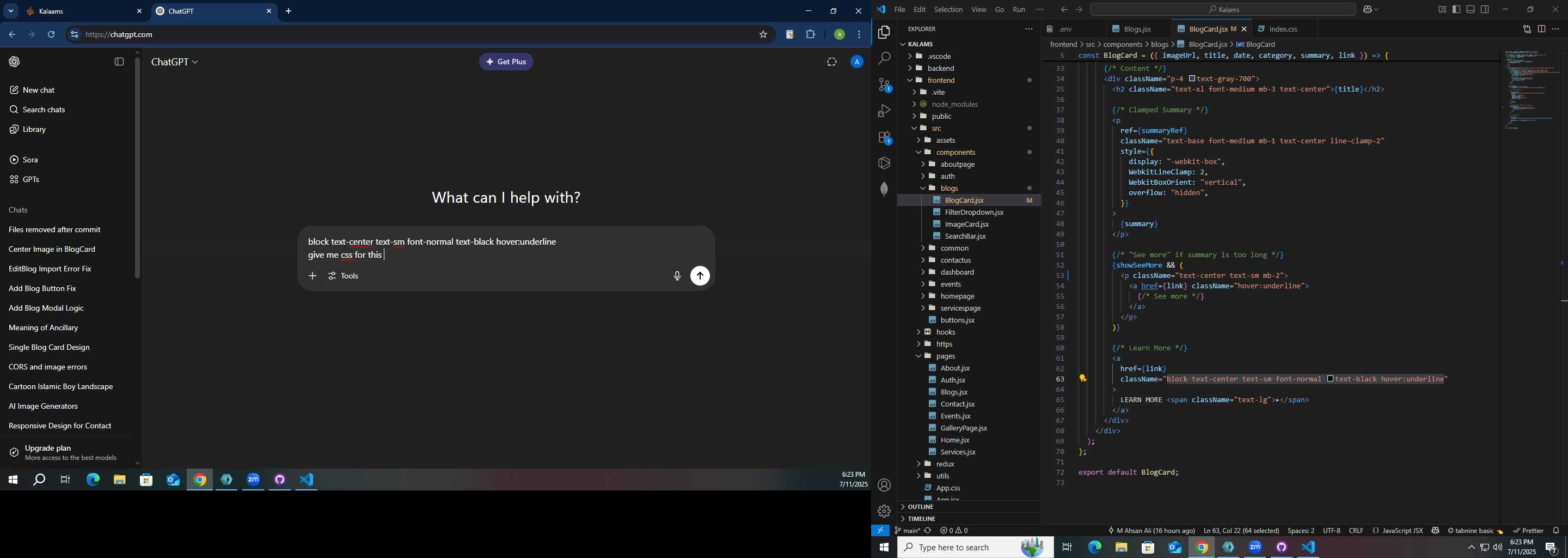Click the Windows Start button on bottom taskbar
The height and width of the screenshot is (558, 1568).
pyautogui.click(x=884, y=547)
